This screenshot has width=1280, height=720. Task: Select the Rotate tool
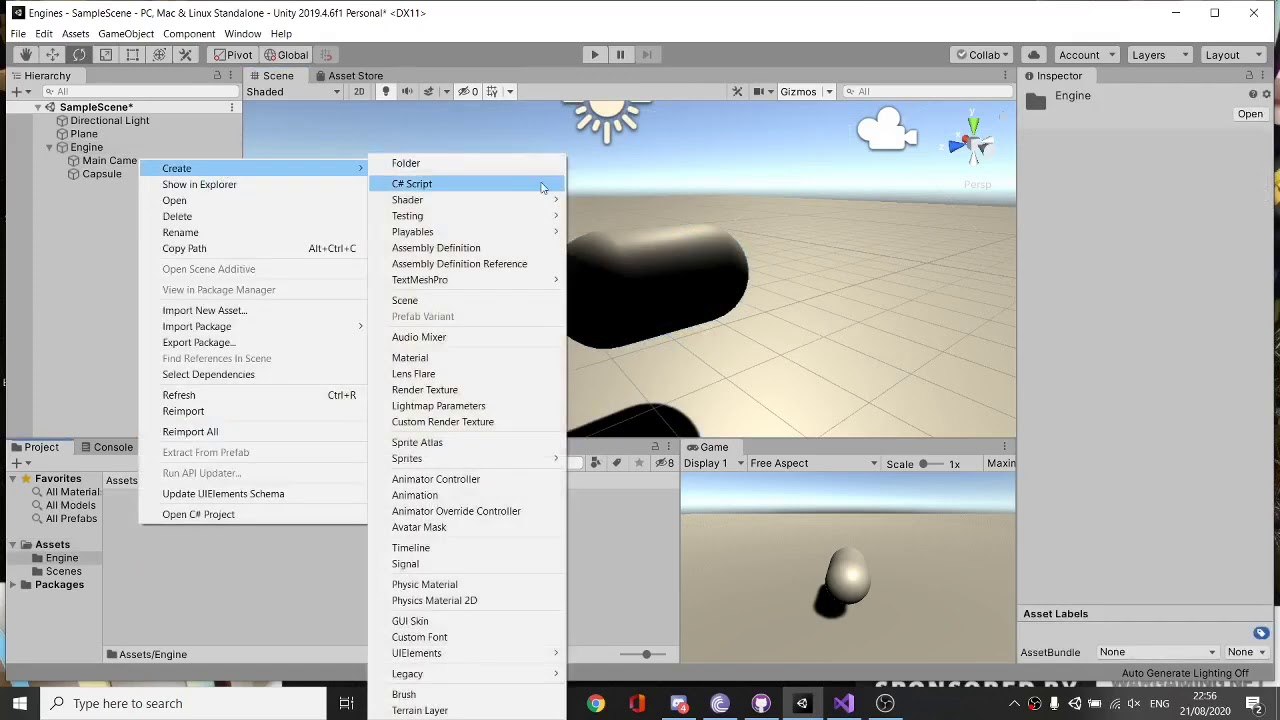pos(79,55)
